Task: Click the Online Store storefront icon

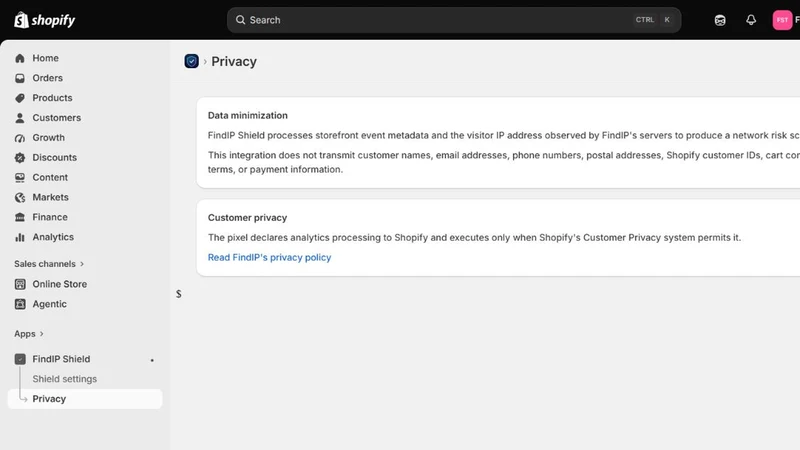Action: pos(20,284)
